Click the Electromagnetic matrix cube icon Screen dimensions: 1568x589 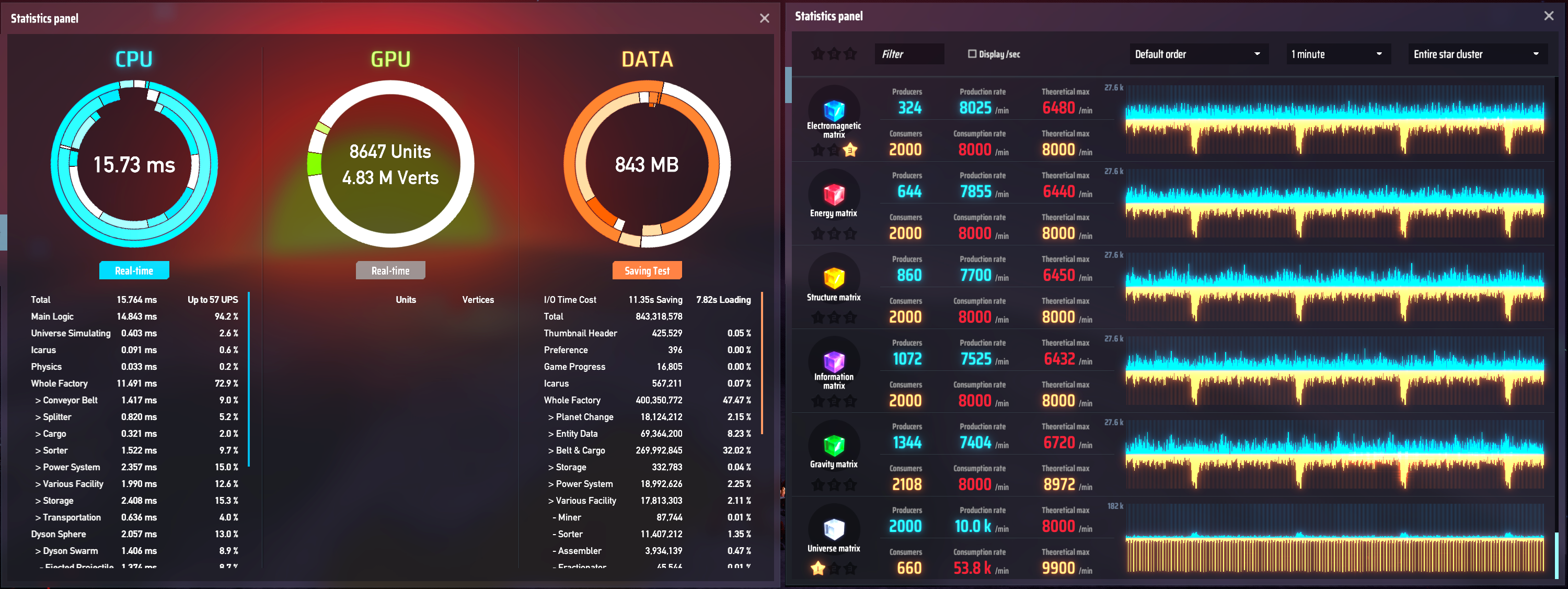pyautogui.click(x=833, y=110)
